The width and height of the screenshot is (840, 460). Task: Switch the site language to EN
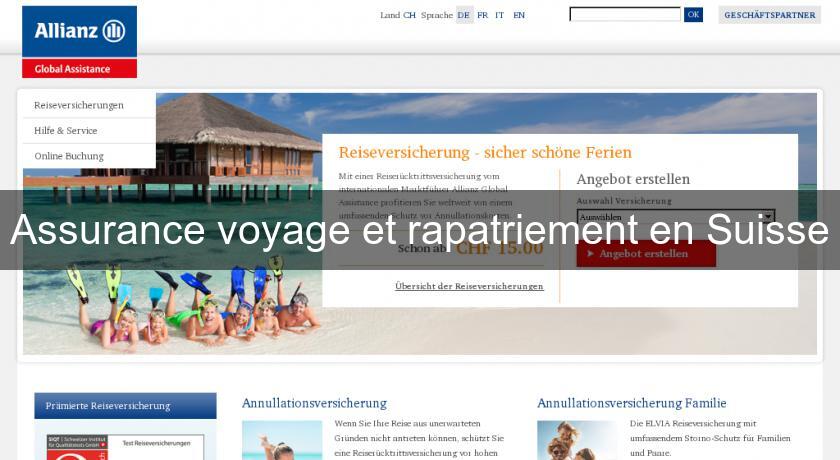click(519, 15)
